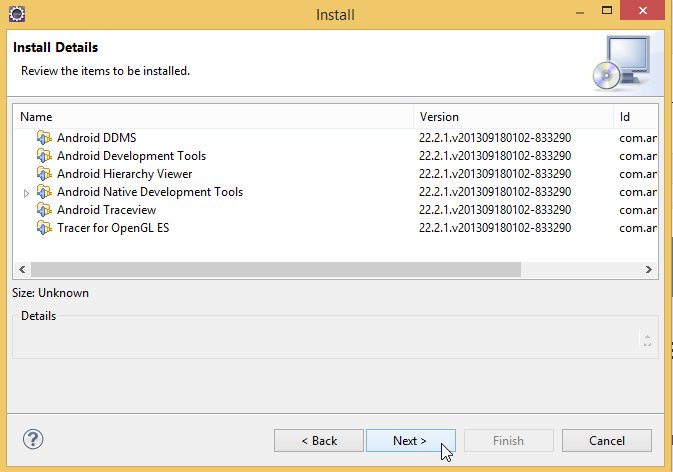Click the Eclipse icon in the title bar
This screenshot has height=472, width=673.
(17, 14)
